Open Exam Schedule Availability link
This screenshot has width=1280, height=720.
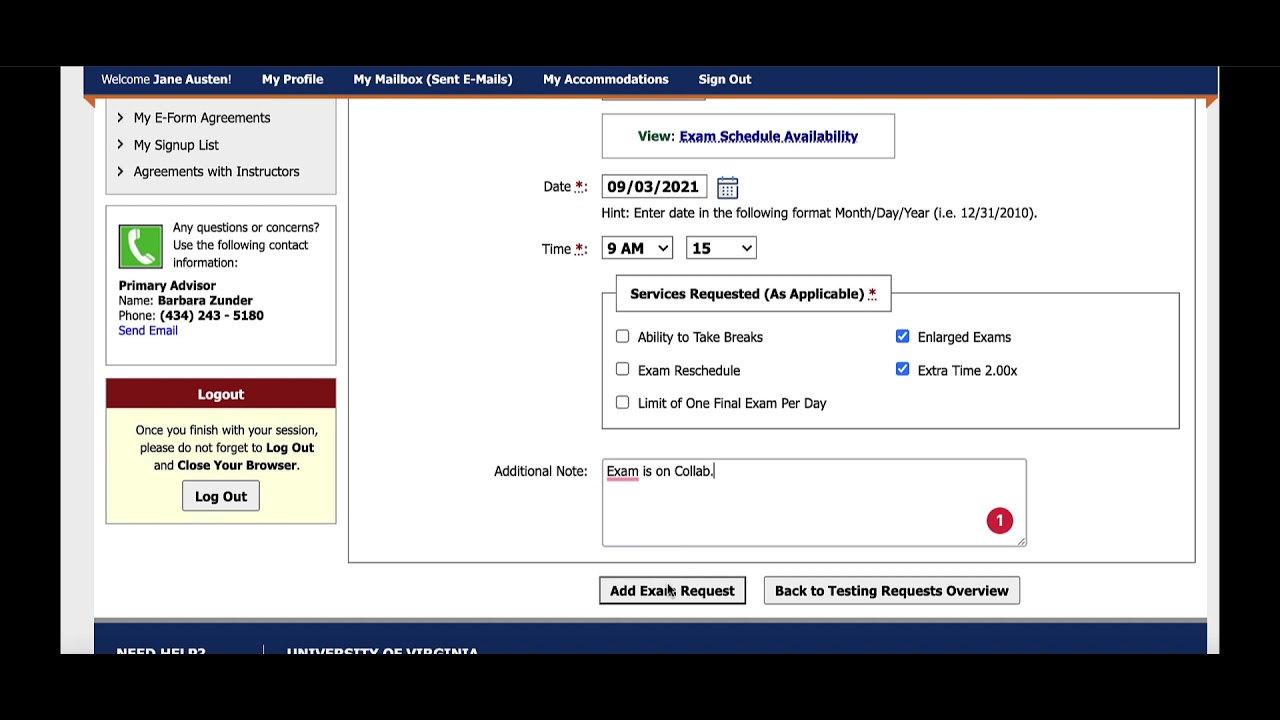[x=768, y=136]
